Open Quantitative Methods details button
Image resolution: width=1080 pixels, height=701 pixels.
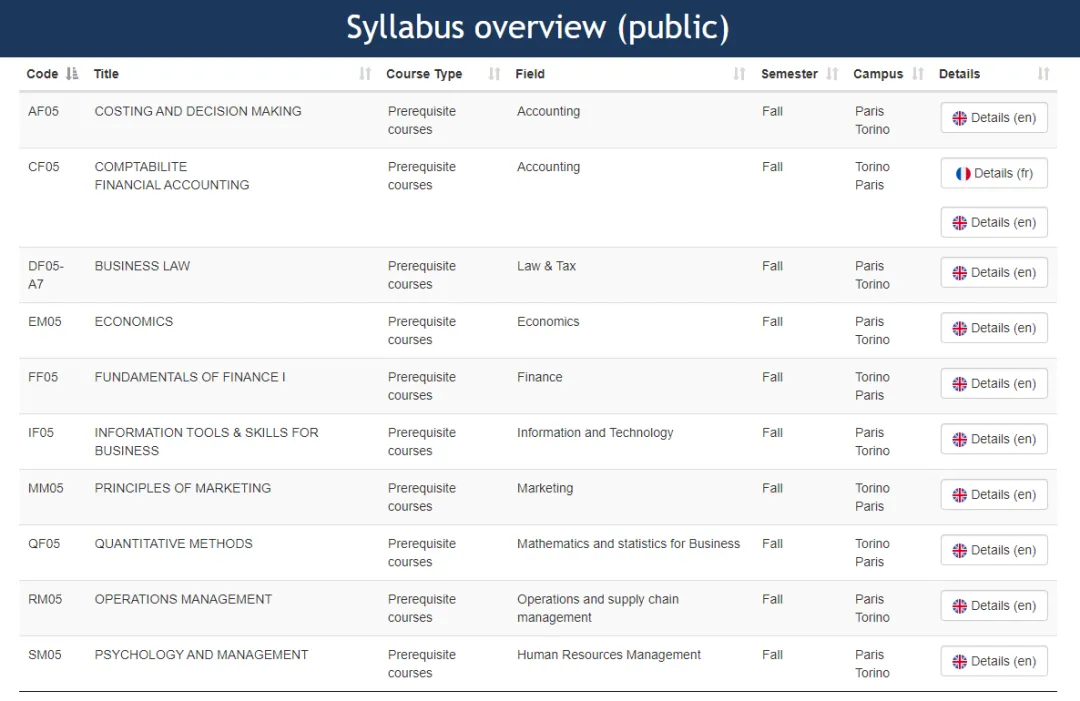(994, 550)
